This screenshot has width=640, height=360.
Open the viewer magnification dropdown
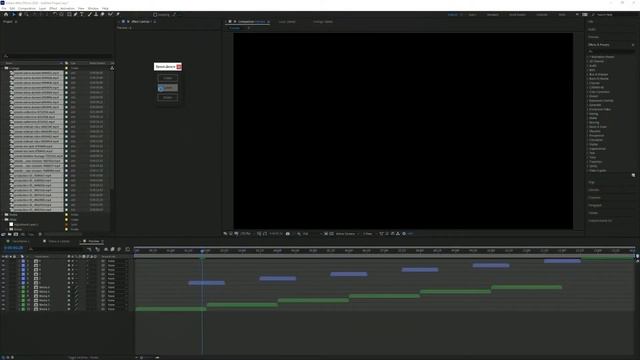246,234
